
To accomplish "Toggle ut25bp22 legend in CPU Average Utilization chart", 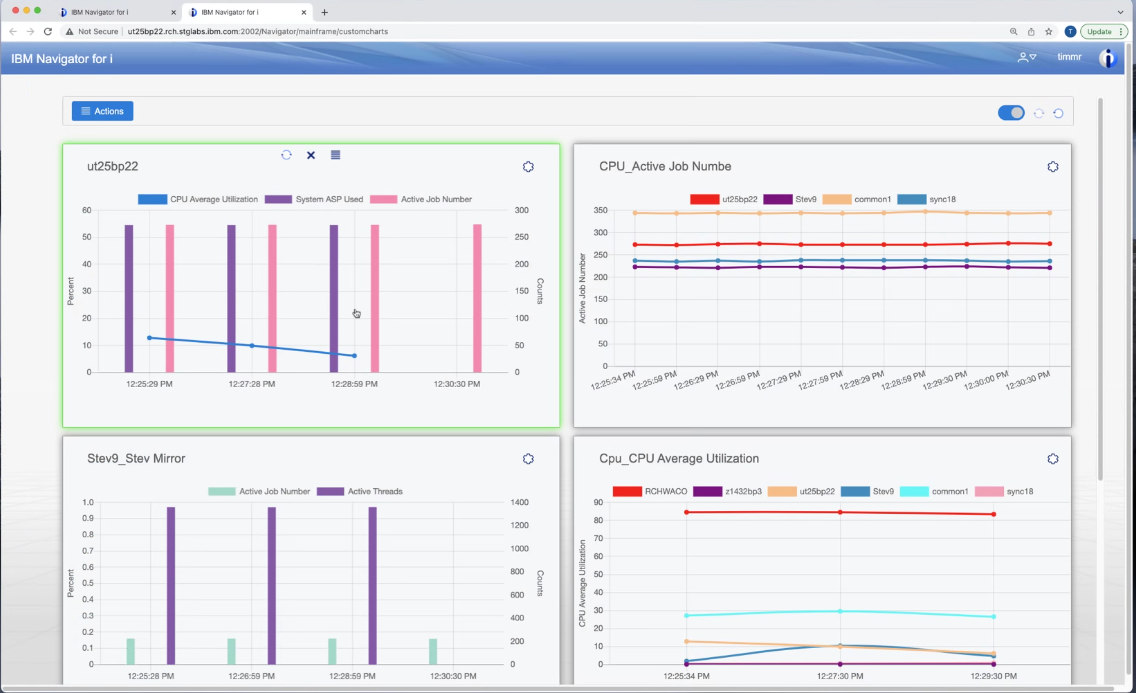I will click(x=801, y=491).
